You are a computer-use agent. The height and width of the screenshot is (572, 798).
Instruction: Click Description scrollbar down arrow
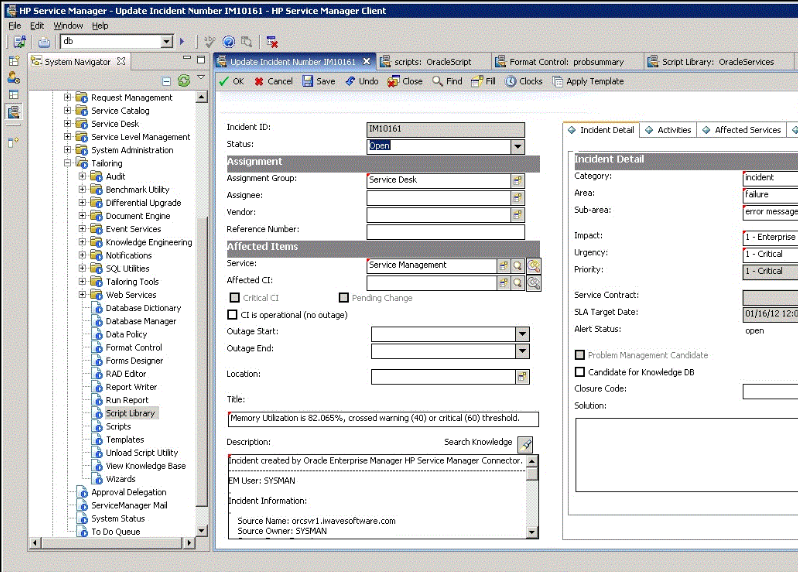pos(532,532)
